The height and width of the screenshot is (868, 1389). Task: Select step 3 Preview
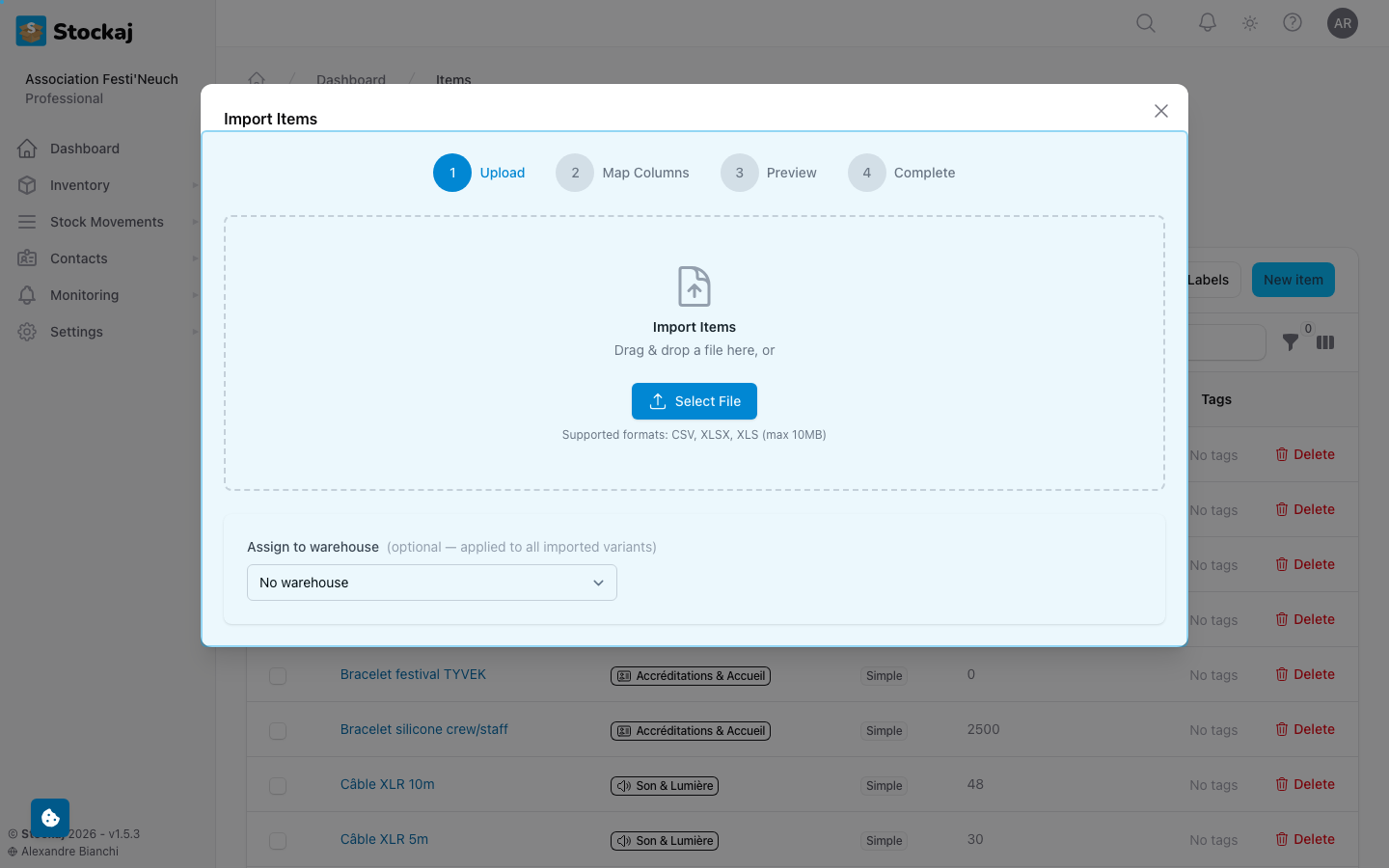point(768,173)
